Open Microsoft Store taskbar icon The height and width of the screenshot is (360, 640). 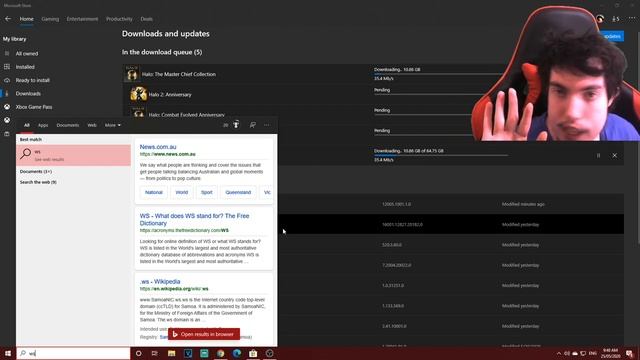coord(253,353)
